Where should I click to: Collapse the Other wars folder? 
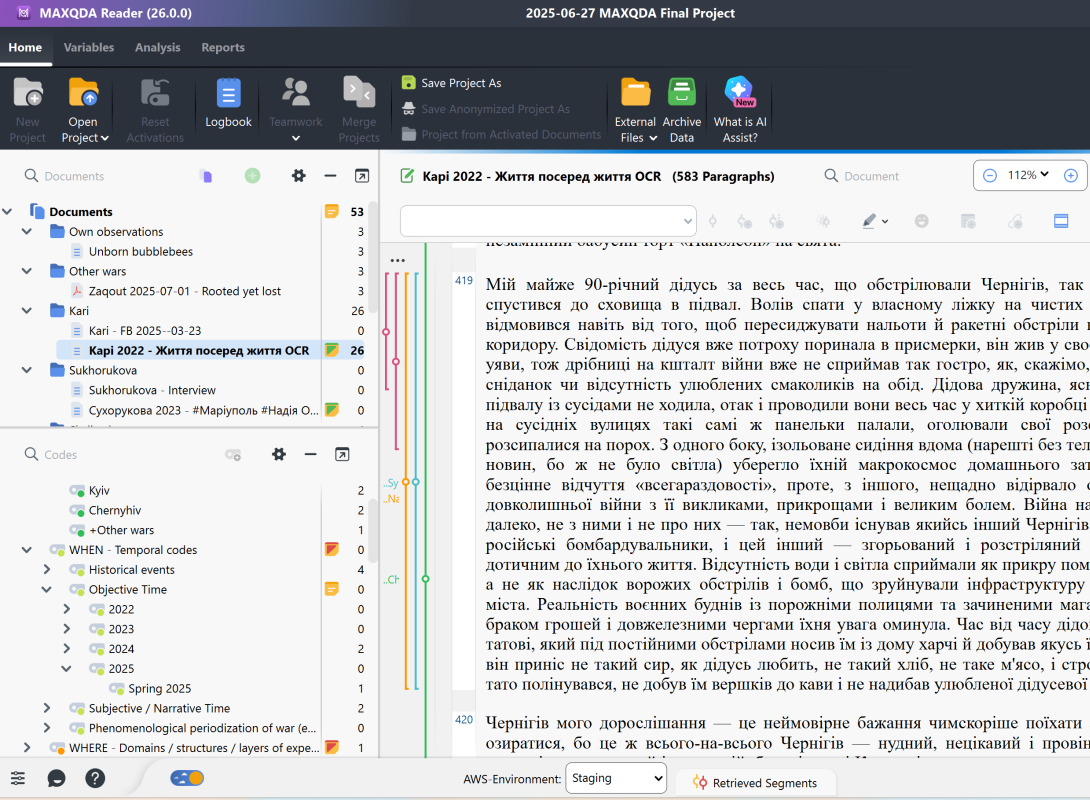(x=27, y=271)
